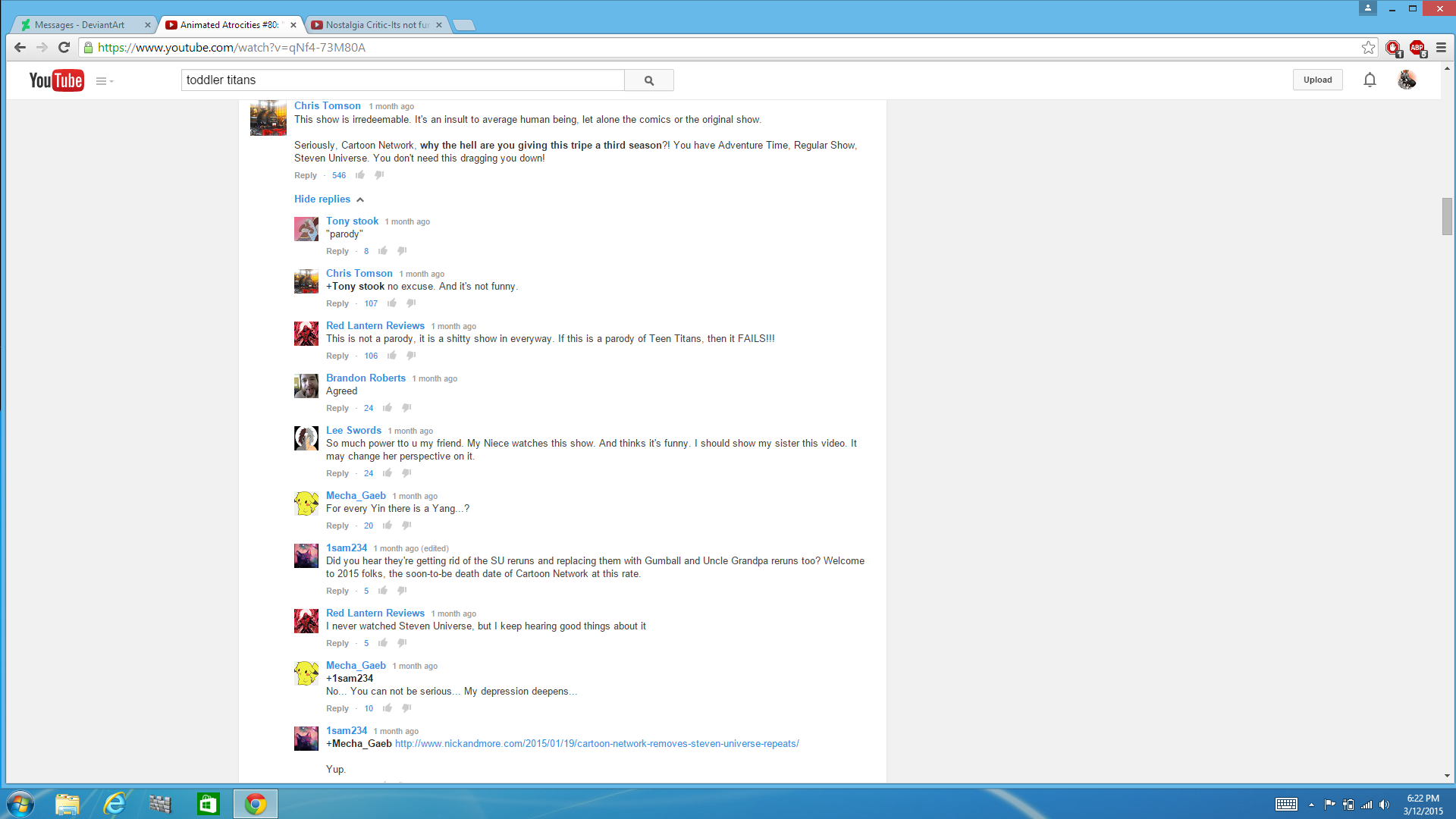Collapse the thread with Hide replies
The width and height of the screenshot is (1456, 819).
point(329,199)
